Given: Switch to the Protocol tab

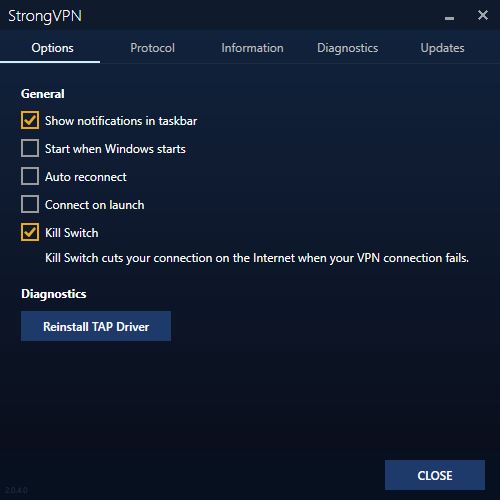Looking at the screenshot, I should pos(153,48).
